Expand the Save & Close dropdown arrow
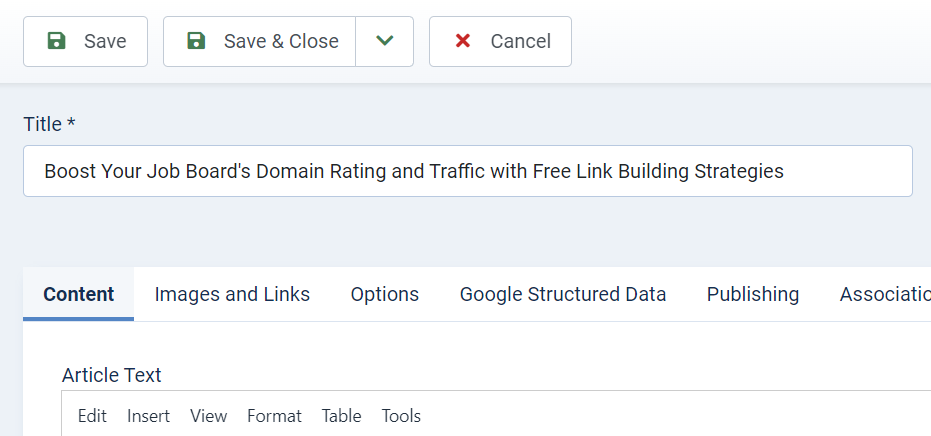The image size is (931, 436). (384, 41)
